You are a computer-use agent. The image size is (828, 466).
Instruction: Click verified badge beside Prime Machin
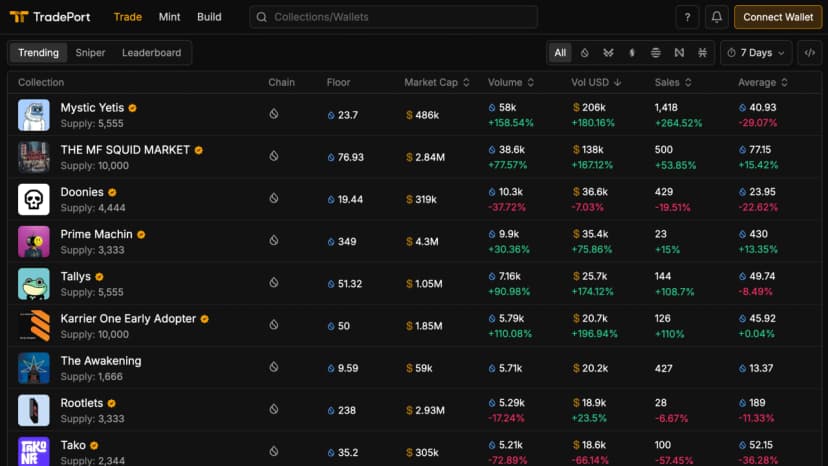point(141,235)
